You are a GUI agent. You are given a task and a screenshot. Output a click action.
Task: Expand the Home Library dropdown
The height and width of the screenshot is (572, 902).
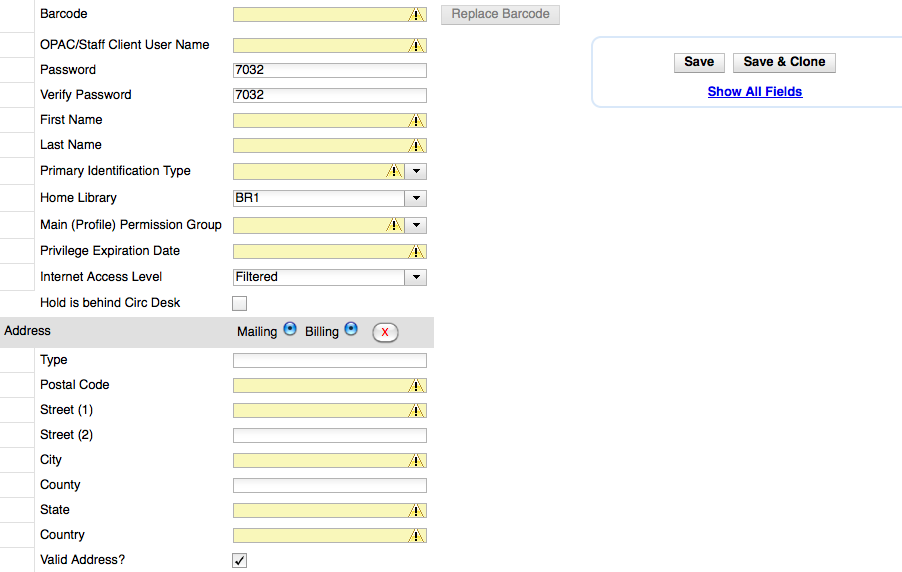pyautogui.click(x=416, y=199)
